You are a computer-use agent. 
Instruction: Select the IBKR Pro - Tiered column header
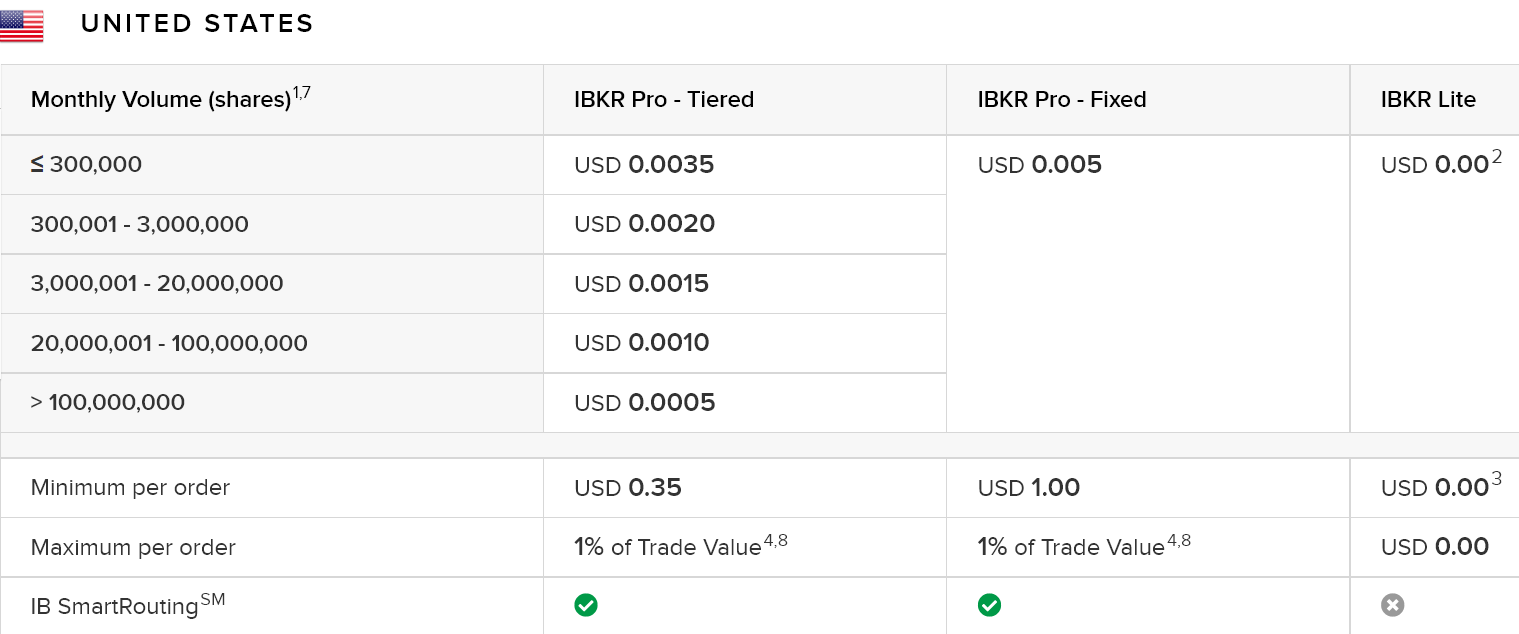coord(664,99)
